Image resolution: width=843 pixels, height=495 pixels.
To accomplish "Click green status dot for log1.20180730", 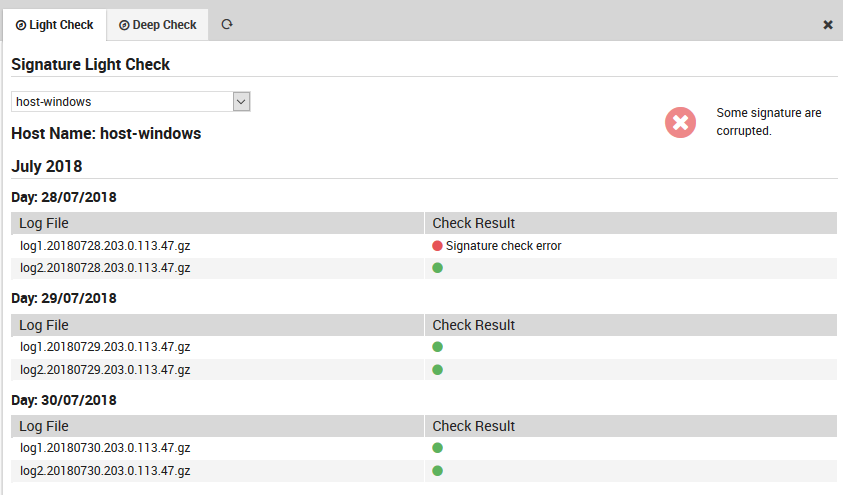I will [x=437, y=448].
